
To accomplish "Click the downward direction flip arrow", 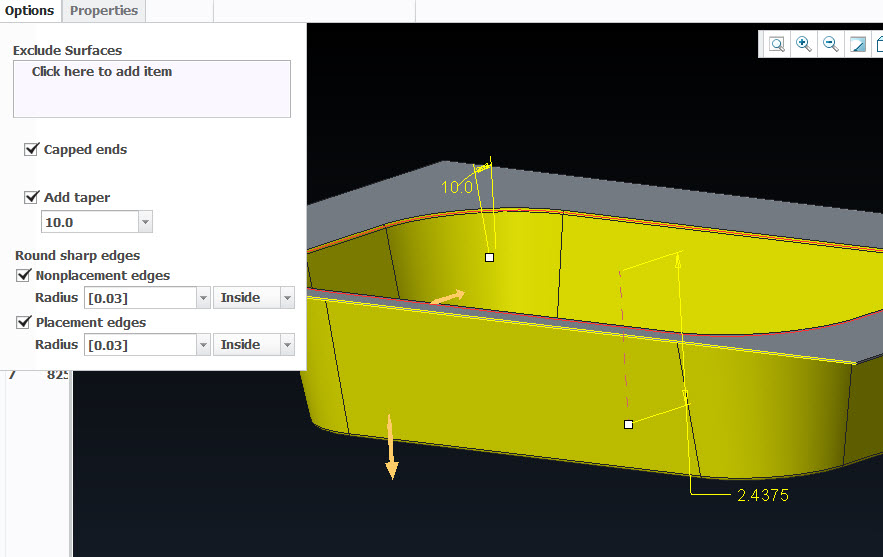I will coord(391,447).
